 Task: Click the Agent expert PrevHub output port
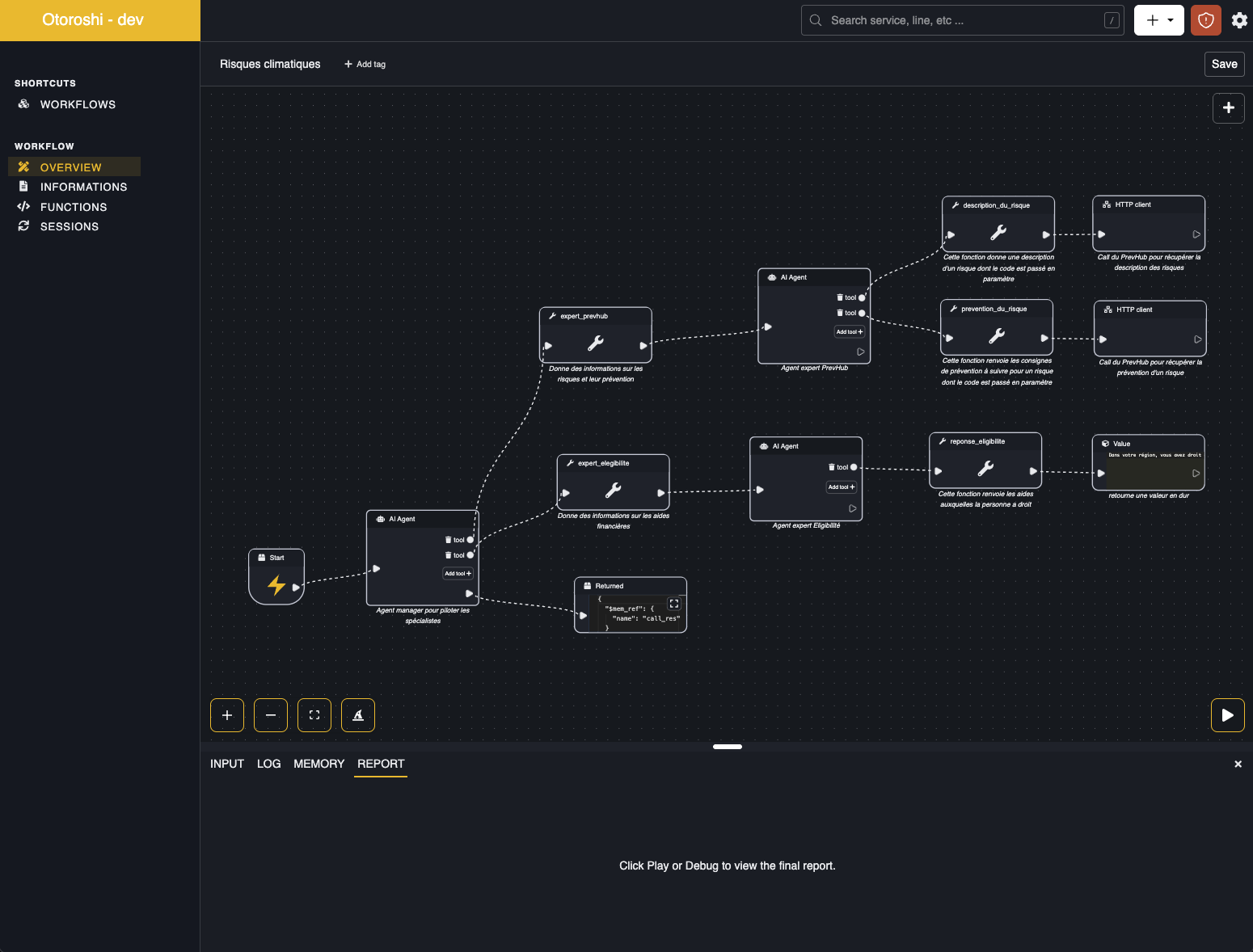(x=861, y=352)
